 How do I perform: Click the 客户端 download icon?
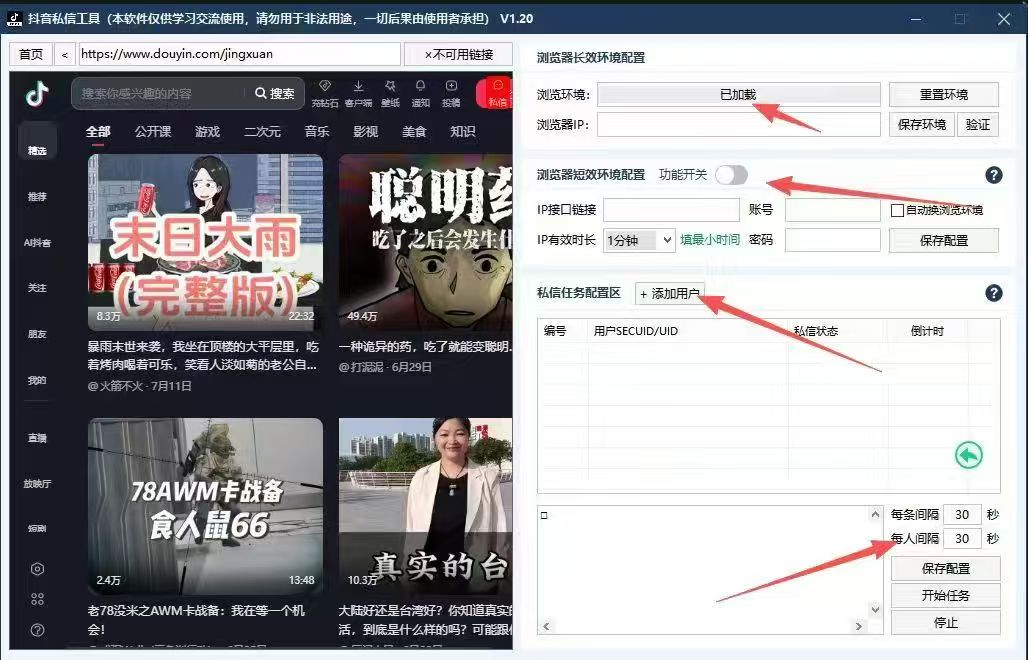coord(358,88)
